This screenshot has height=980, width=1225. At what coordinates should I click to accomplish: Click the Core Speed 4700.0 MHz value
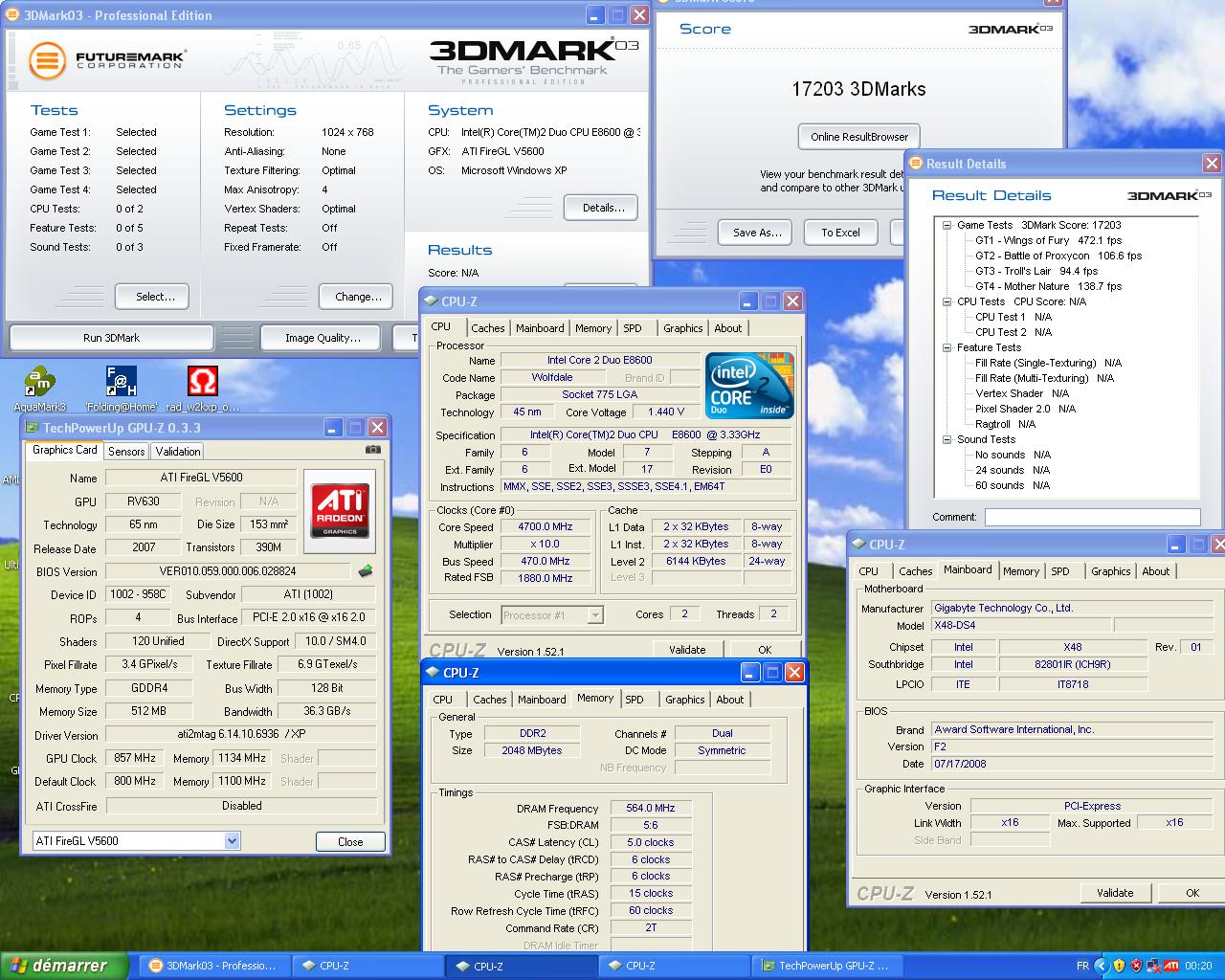tap(545, 527)
